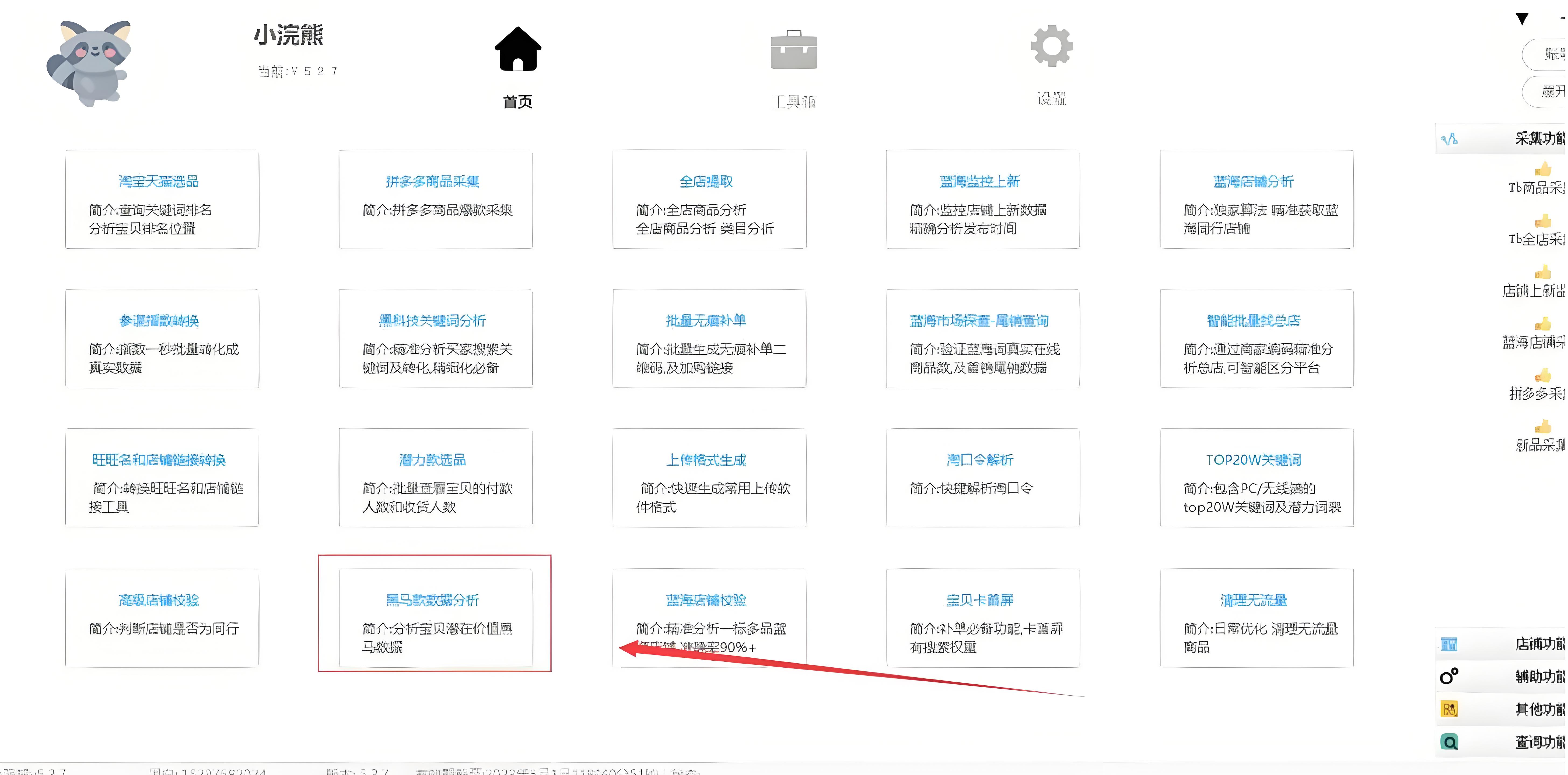Click the magnifier icon beside 查询功能
1568x775 pixels.
[x=1449, y=742]
